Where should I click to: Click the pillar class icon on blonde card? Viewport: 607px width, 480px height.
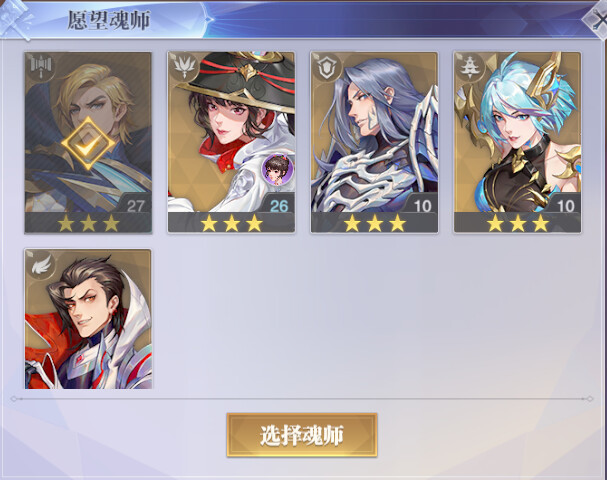click(41, 65)
